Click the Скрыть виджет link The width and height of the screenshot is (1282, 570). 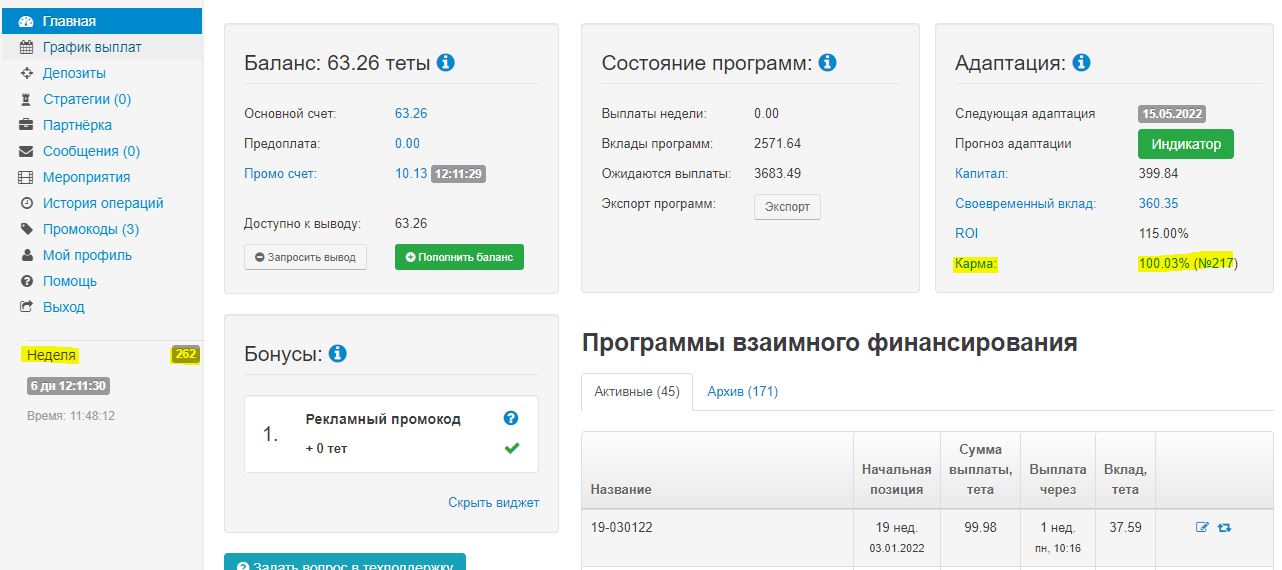[x=493, y=502]
